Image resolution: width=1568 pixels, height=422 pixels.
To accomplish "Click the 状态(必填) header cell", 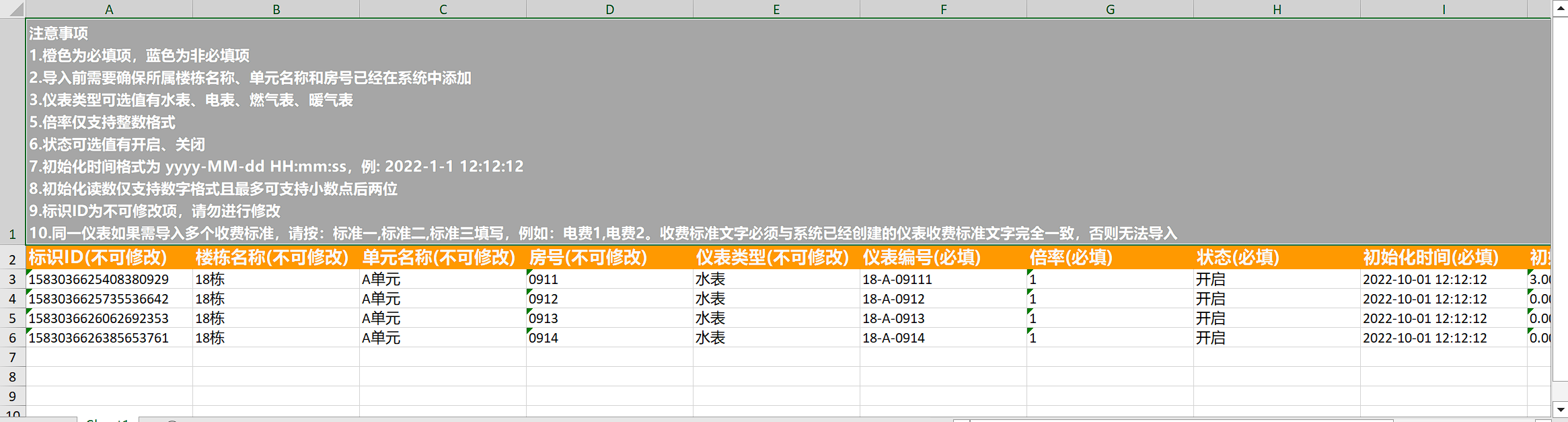I will [1277, 258].
